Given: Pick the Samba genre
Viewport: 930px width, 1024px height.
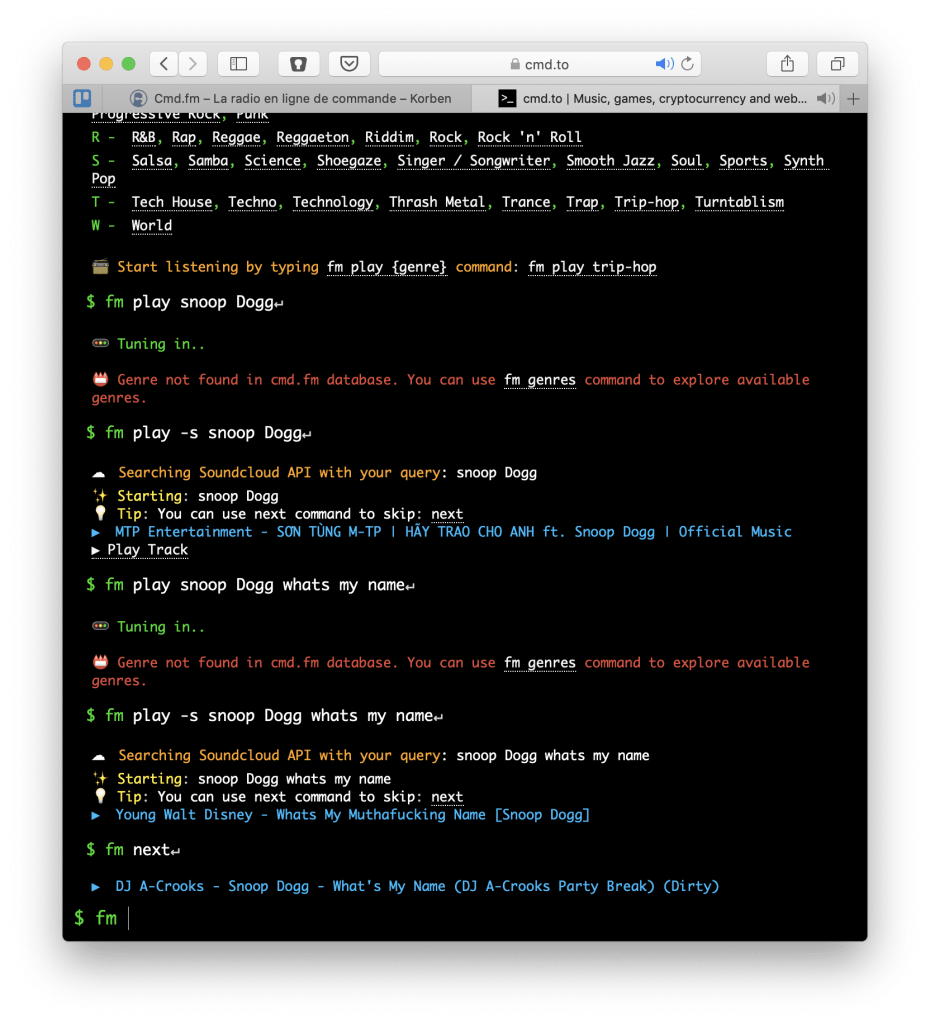Looking at the screenshot, I should [208, 161].
